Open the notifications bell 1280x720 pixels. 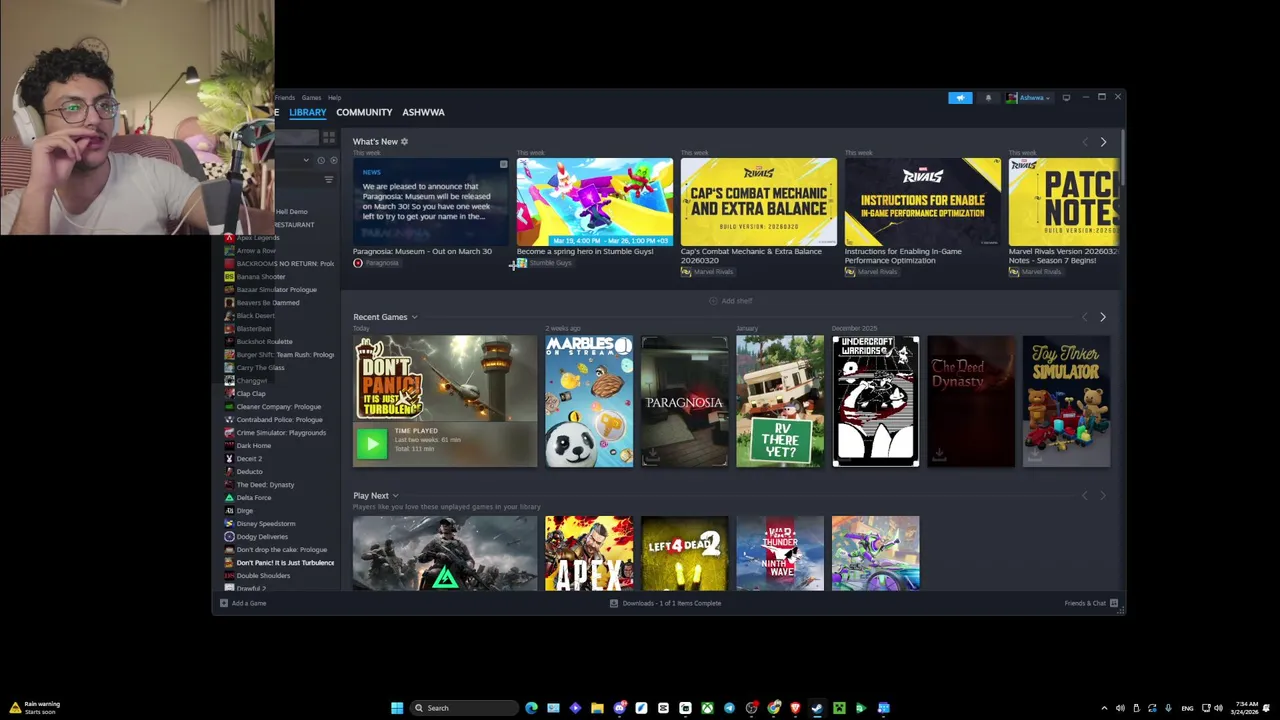click(x=988, y=98)
